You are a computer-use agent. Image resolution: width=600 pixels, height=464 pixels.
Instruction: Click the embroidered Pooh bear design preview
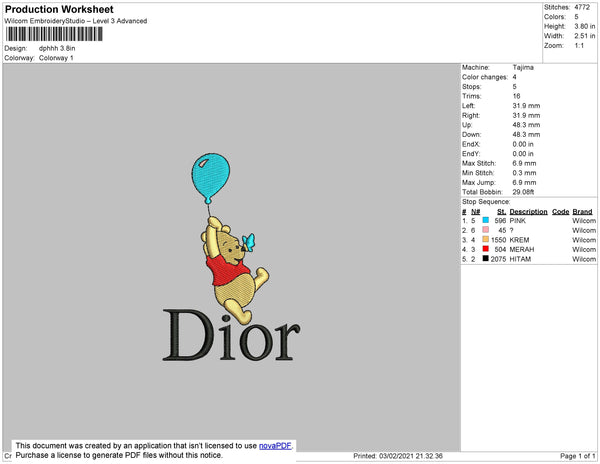tap(235, 270)
